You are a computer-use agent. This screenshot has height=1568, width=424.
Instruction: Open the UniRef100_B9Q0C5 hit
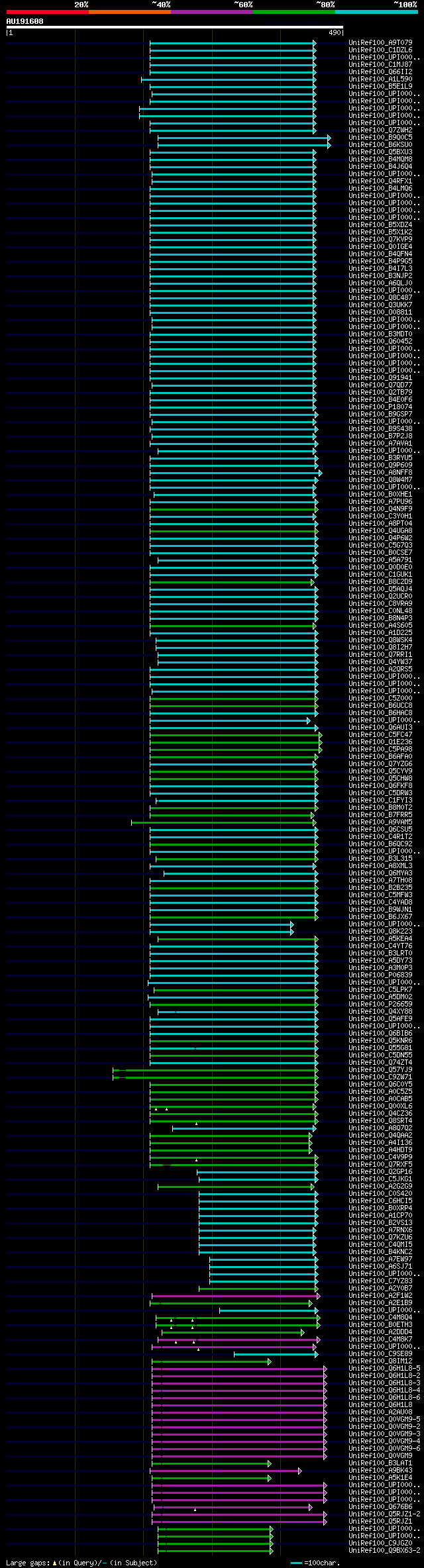point(380,137)
